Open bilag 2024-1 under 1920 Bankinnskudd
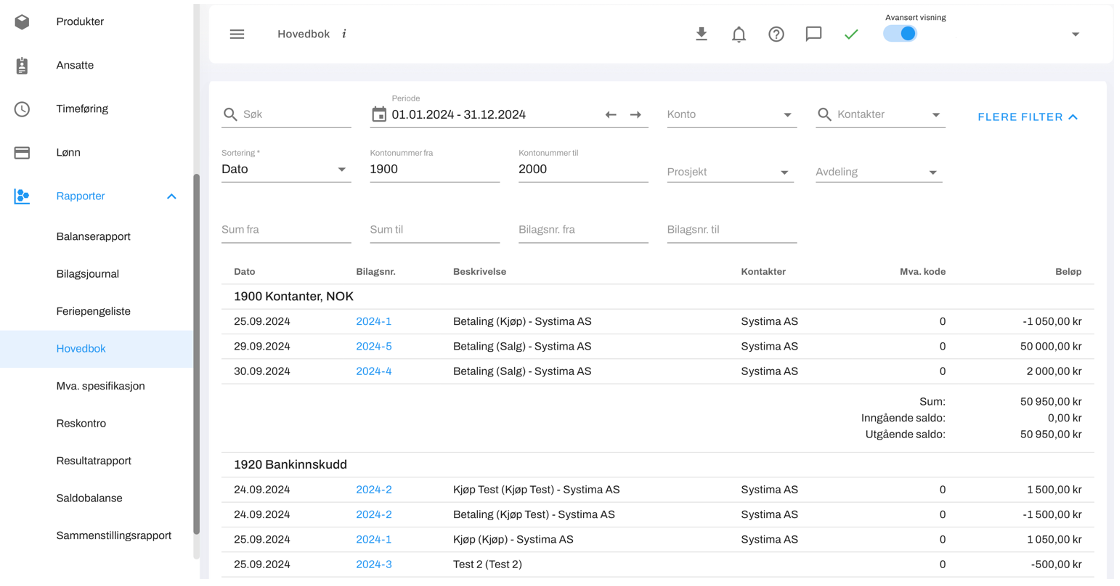 click(374, 540)
